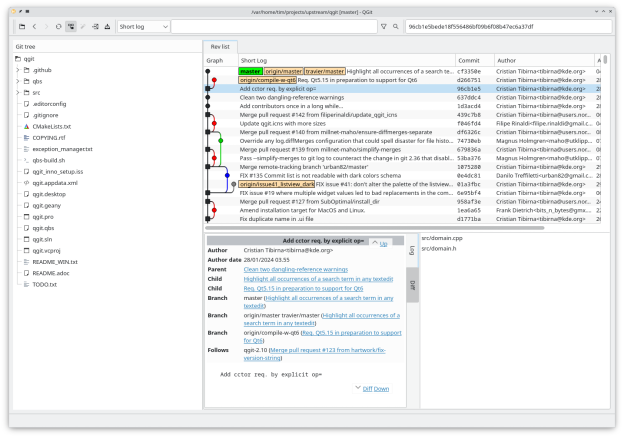Open the vertical Log tab

coord(412,250)
